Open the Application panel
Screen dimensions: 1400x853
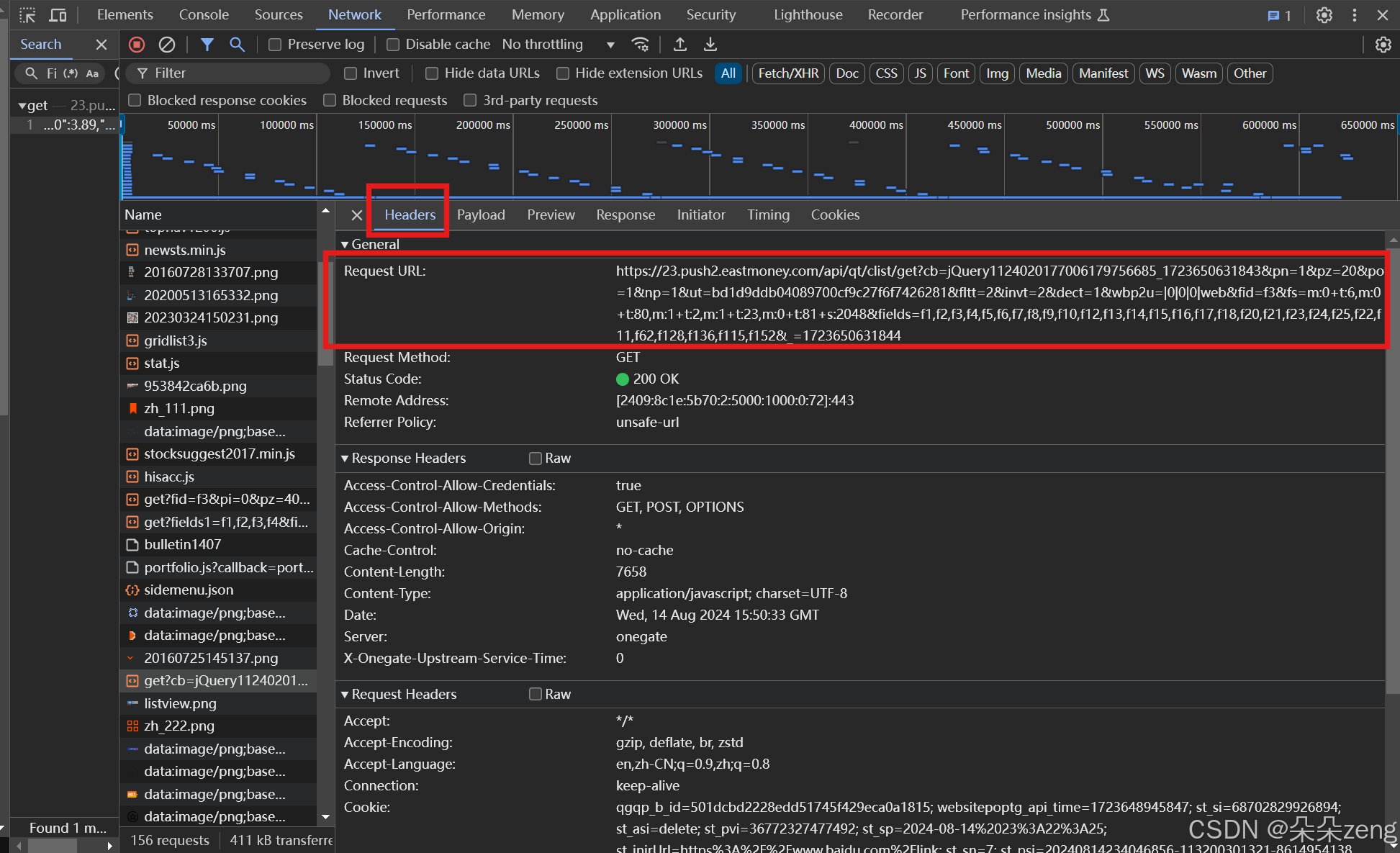626,14
